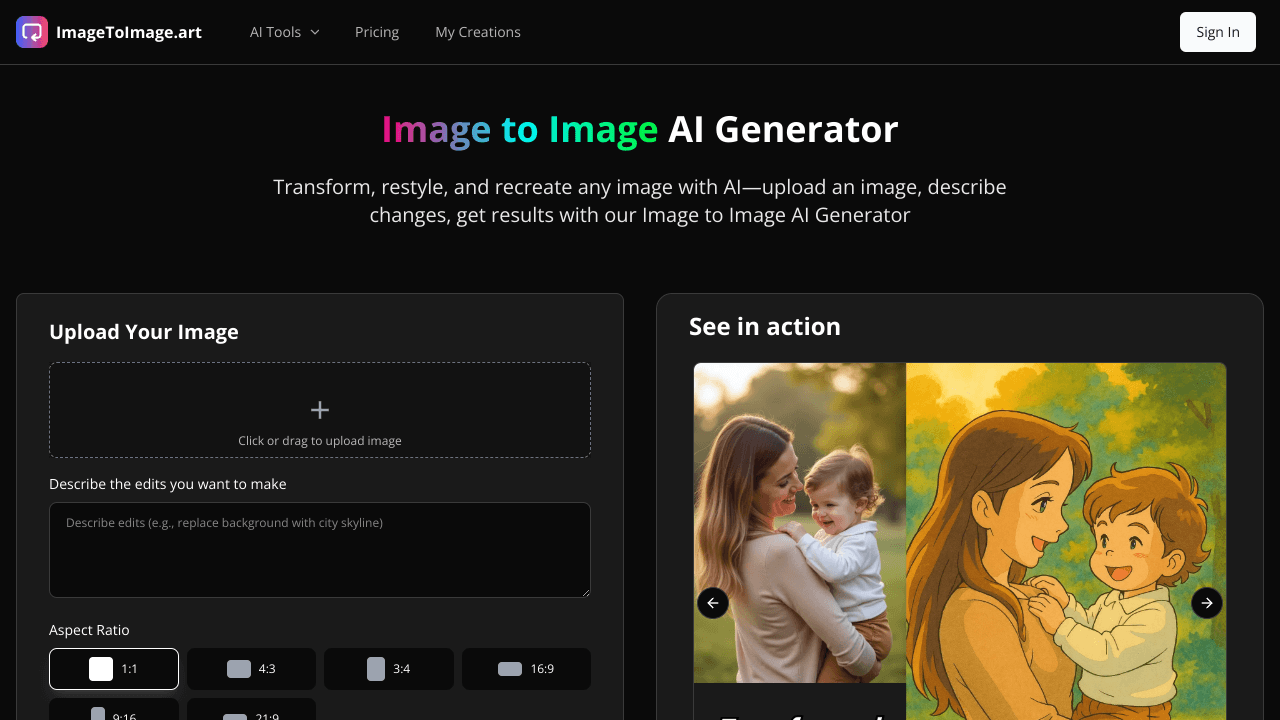Select the 3:4 aspect ratio

[x=389, y=668]
